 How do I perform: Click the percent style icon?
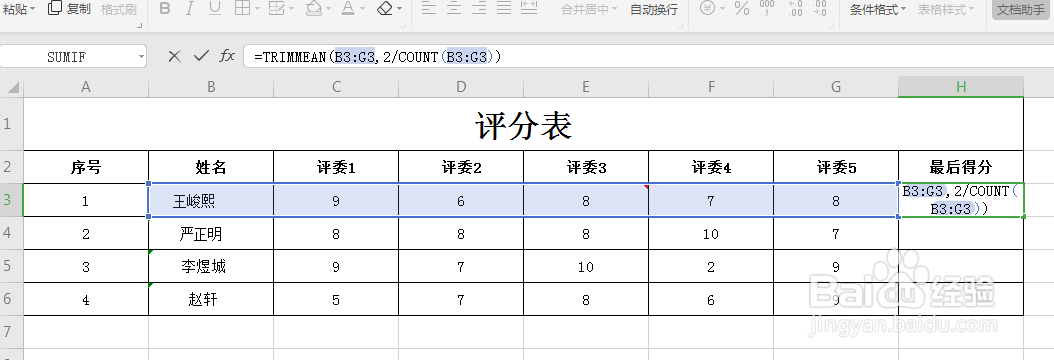tap(741, 9)
